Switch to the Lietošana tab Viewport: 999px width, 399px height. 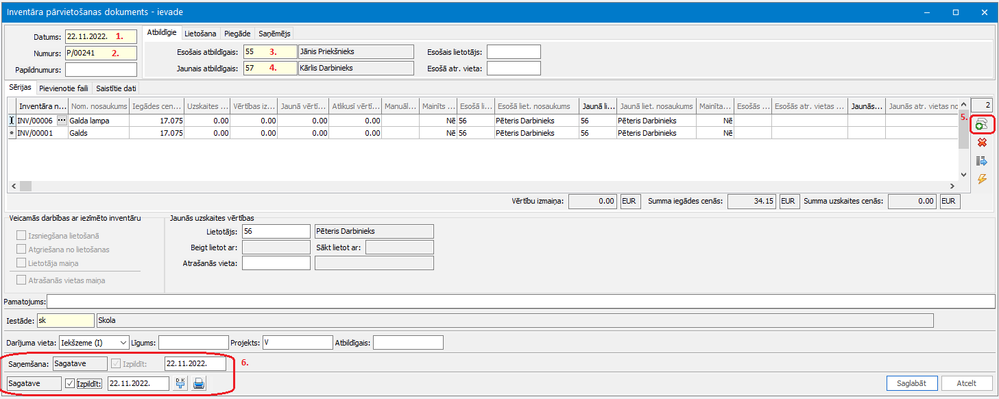200,33
